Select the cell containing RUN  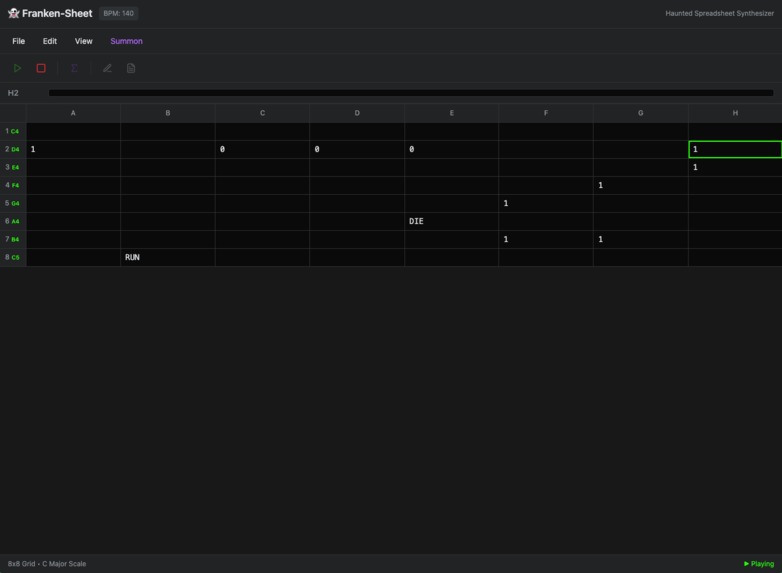[168, 257]
